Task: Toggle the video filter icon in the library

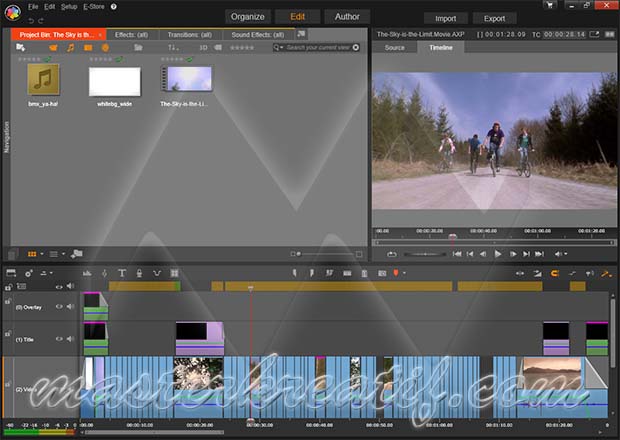Action: point(53,48)
